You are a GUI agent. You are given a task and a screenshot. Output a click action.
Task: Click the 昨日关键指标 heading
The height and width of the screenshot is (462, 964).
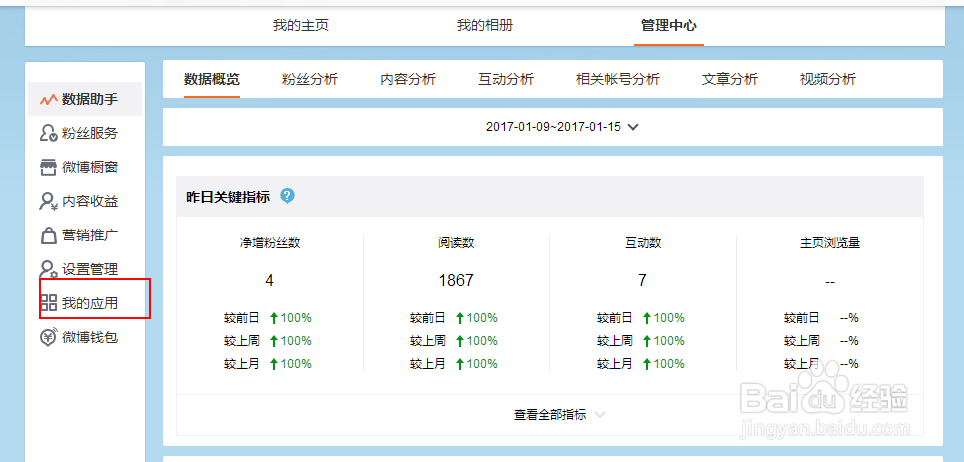click(228, 197)
